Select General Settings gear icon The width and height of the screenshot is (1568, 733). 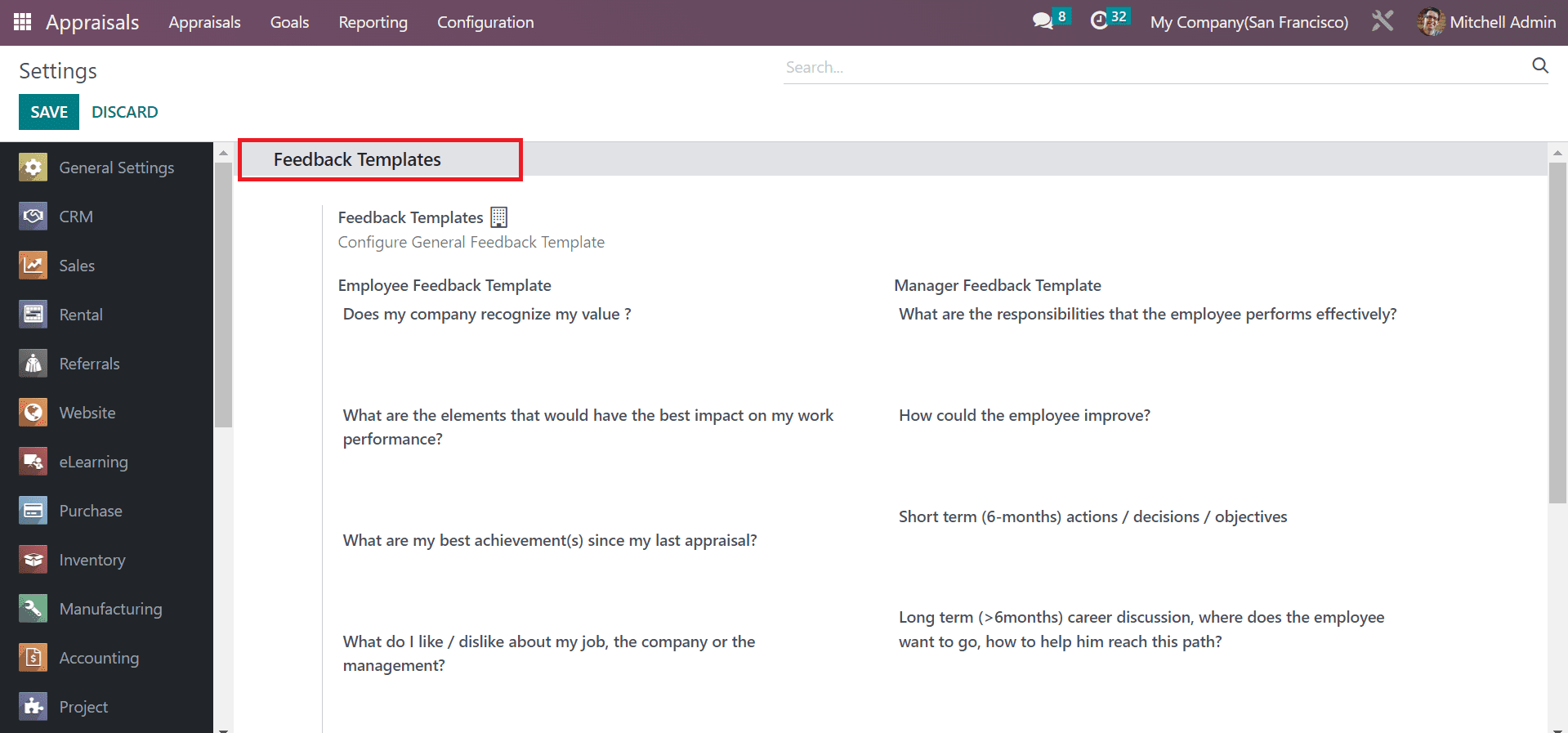pyautogui.click(x=34, y=168)
